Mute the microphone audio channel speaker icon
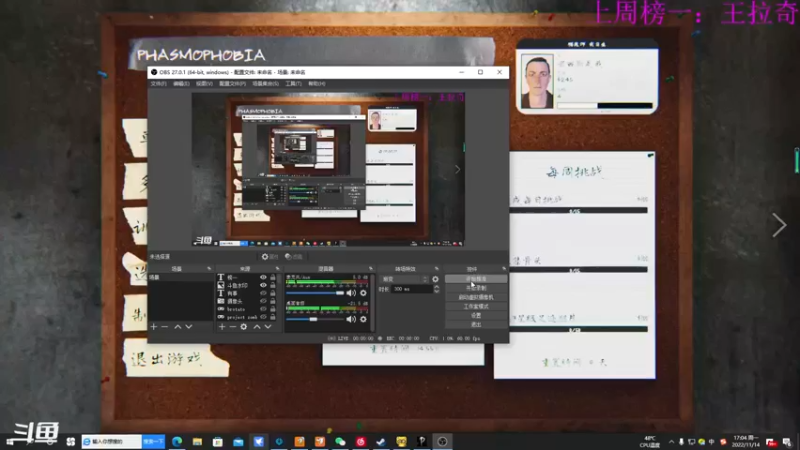Image resolution: width=800 pixels, height=450 pixels. [351, 293]
